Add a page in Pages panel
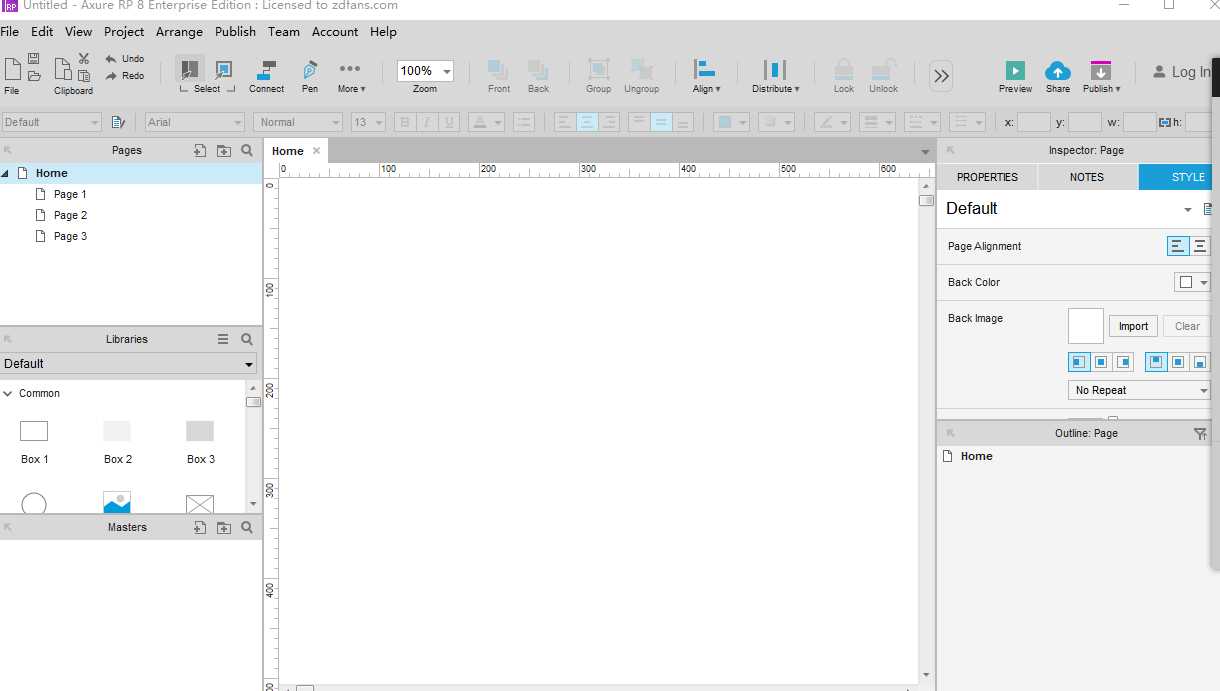 pos(200,150)
